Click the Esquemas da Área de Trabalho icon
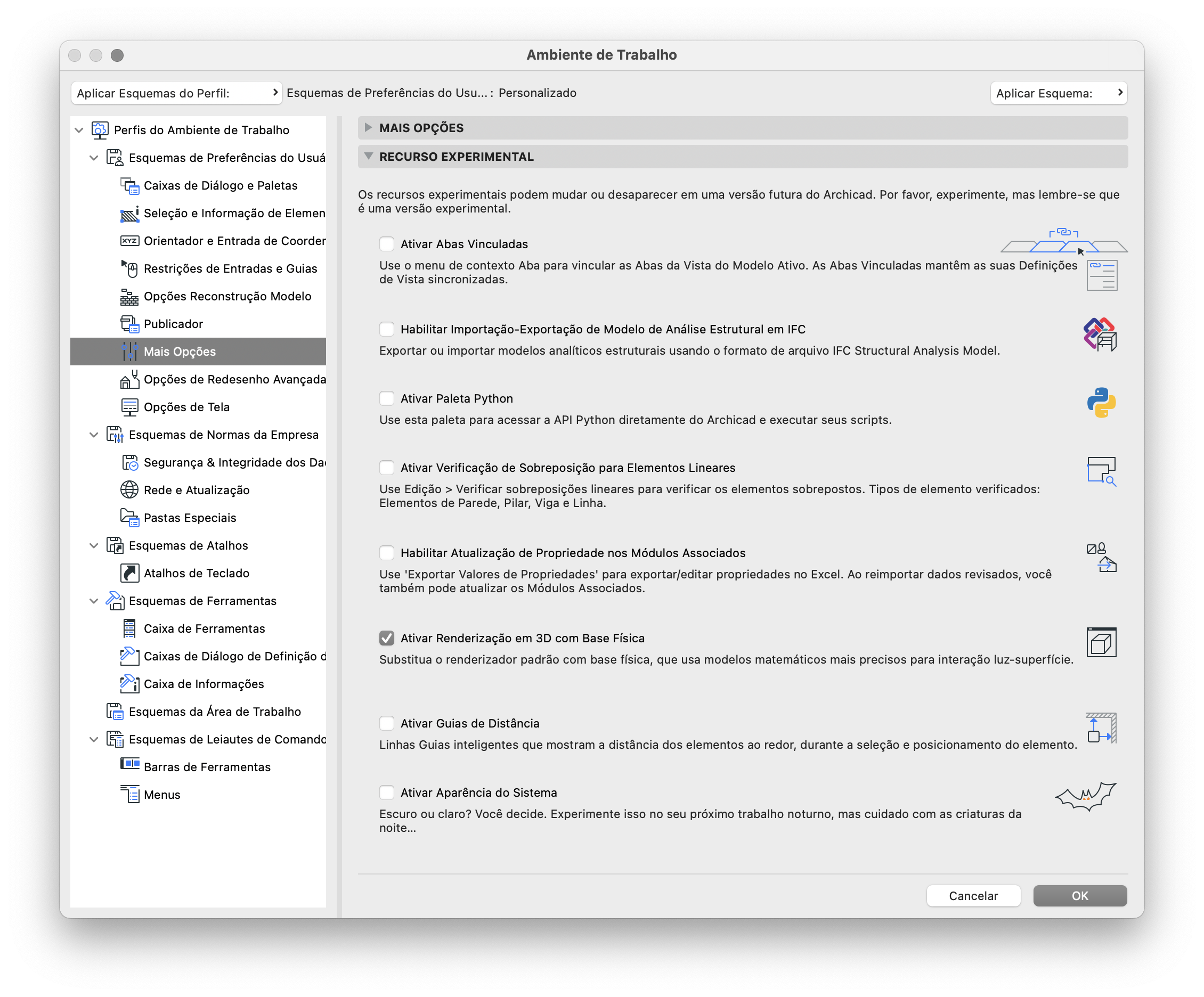 [115, 712]
